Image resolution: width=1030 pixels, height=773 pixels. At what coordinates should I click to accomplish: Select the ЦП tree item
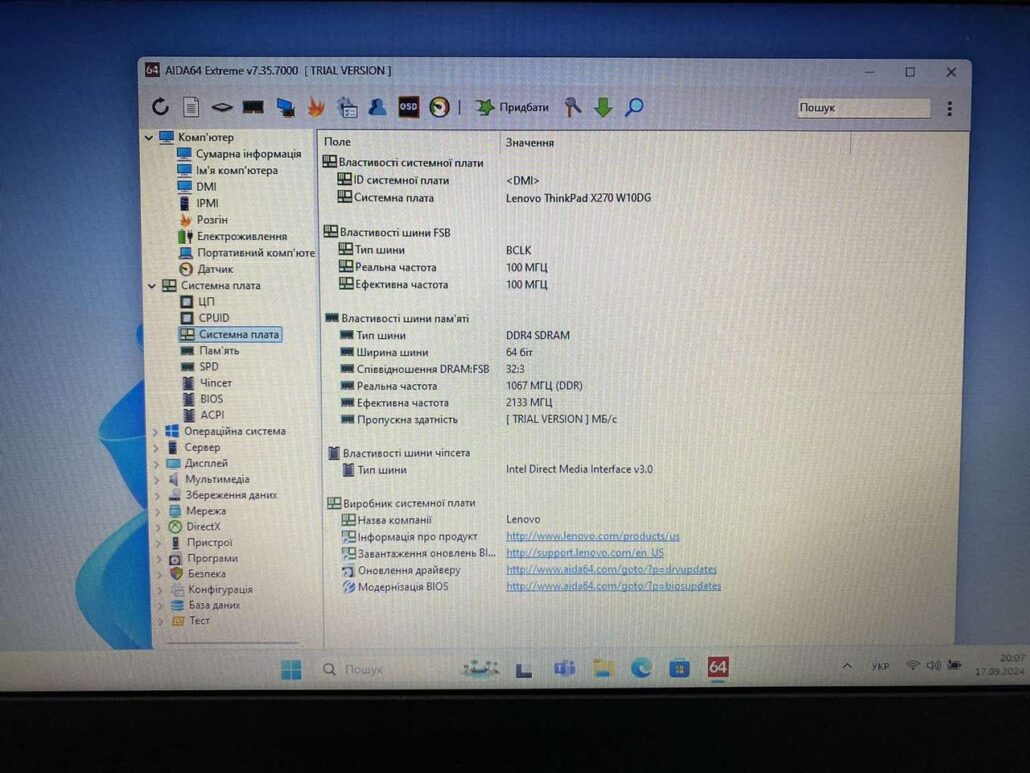(x=198, y=301)
